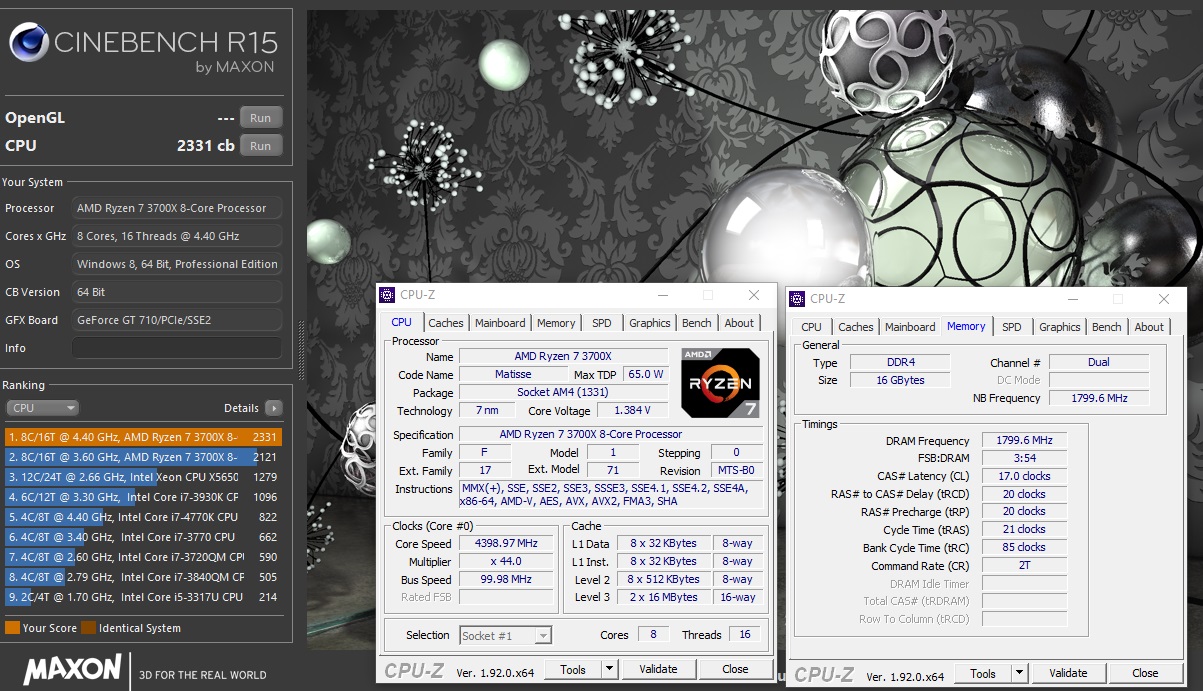
Task: Click the Multiplier value x 44.0
Action: coord(506,561)
